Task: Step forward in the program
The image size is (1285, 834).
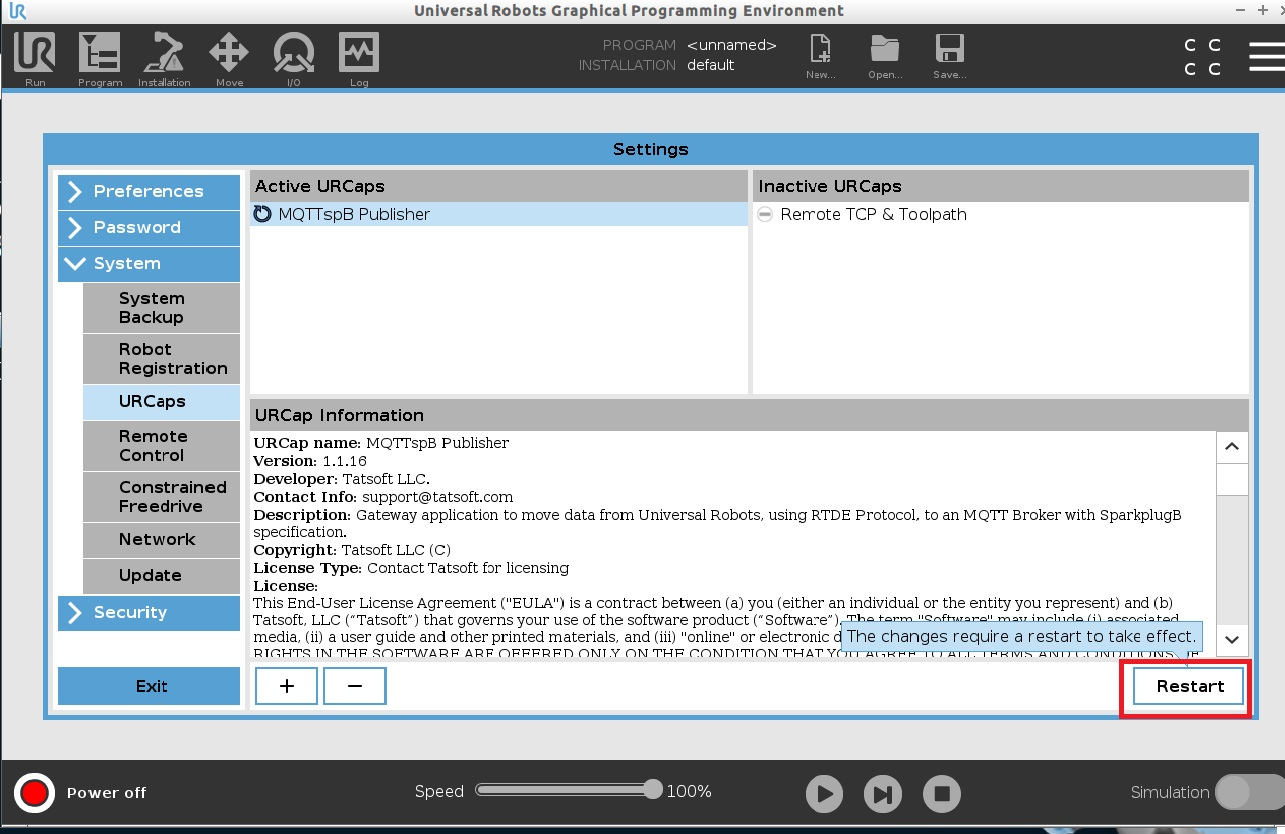Action: tap(882, 794)
